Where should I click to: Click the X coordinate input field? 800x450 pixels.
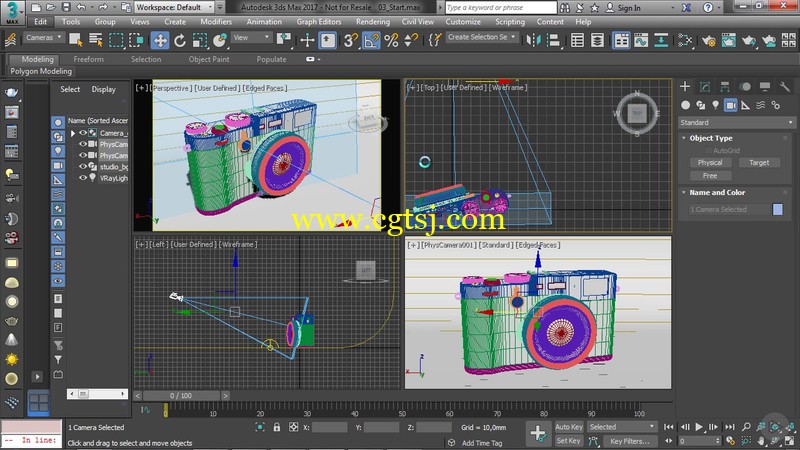[330, 428]
